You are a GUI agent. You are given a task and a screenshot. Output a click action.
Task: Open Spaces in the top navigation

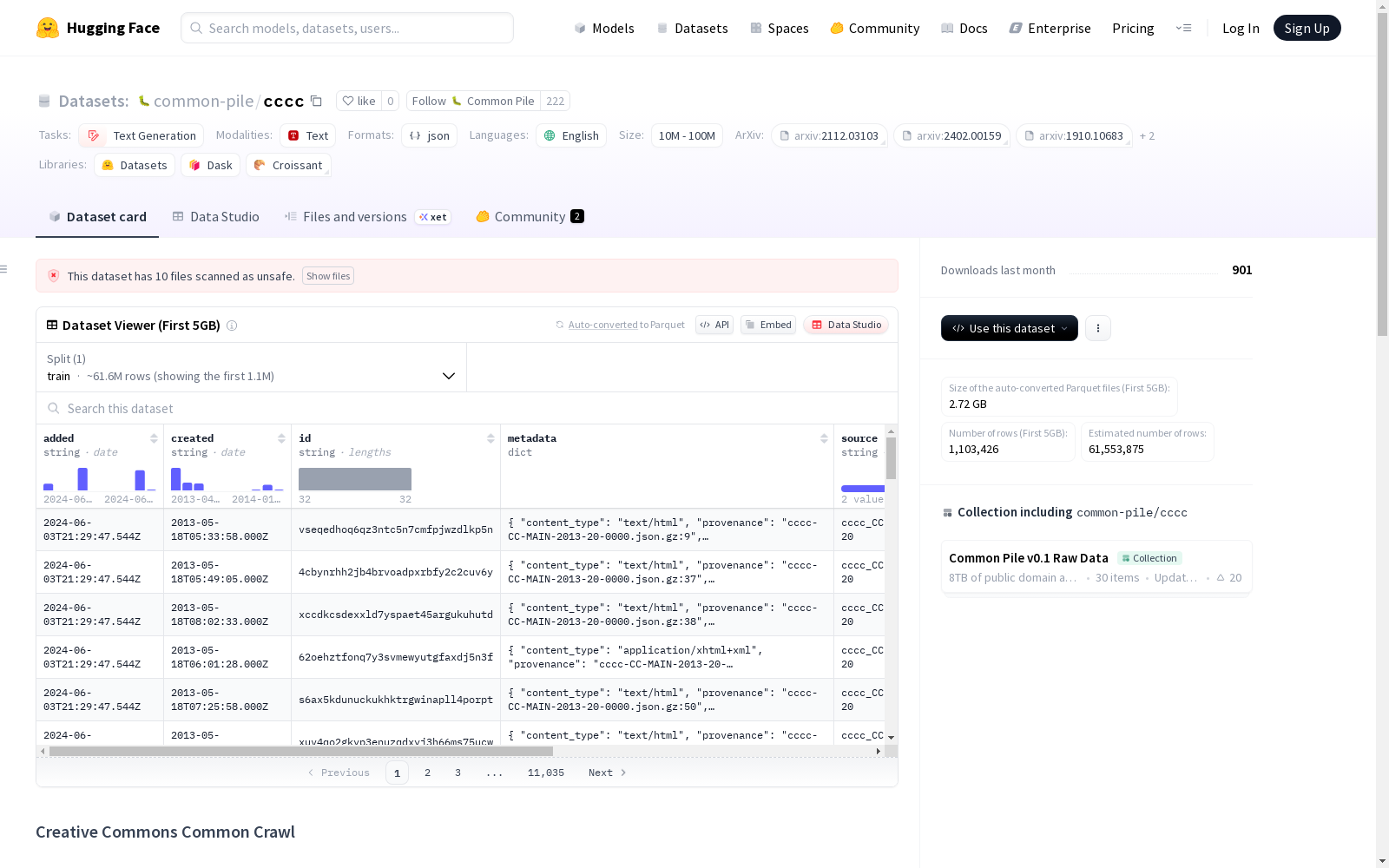click(780, 28)
